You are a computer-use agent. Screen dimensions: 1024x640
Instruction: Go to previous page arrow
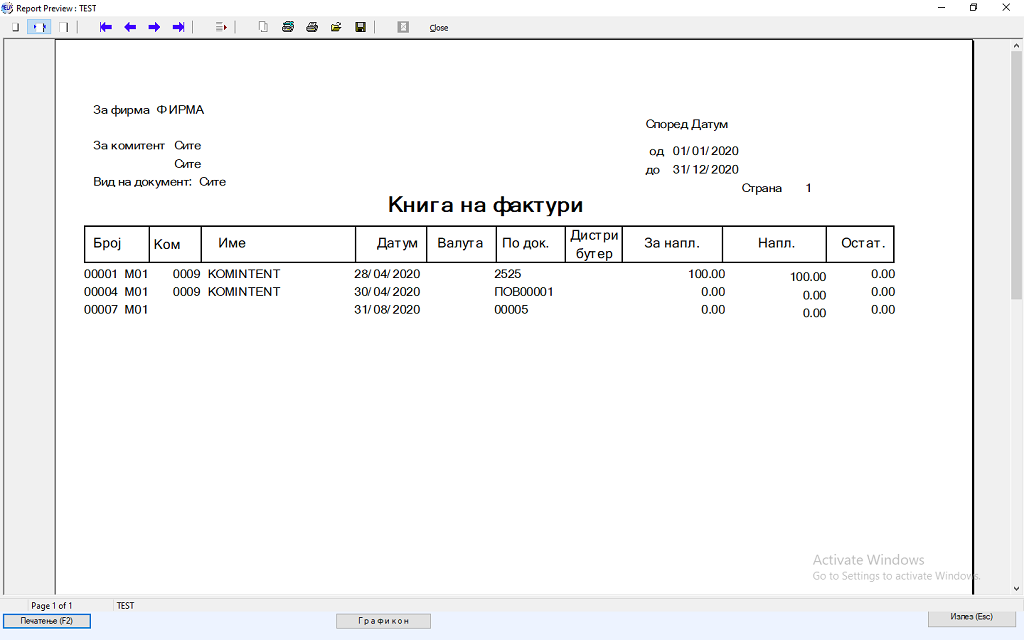130,27
